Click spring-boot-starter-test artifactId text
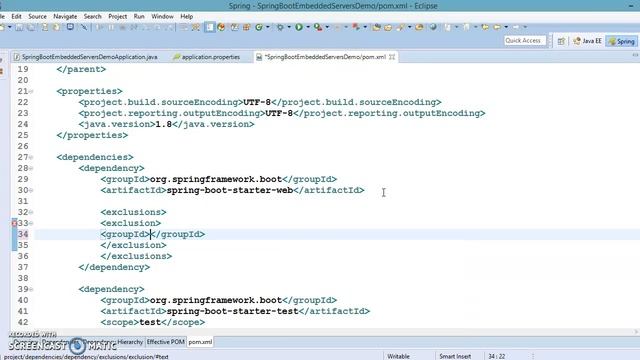Image resolution: width=640 pixels, height=360 pixels. 233,311
